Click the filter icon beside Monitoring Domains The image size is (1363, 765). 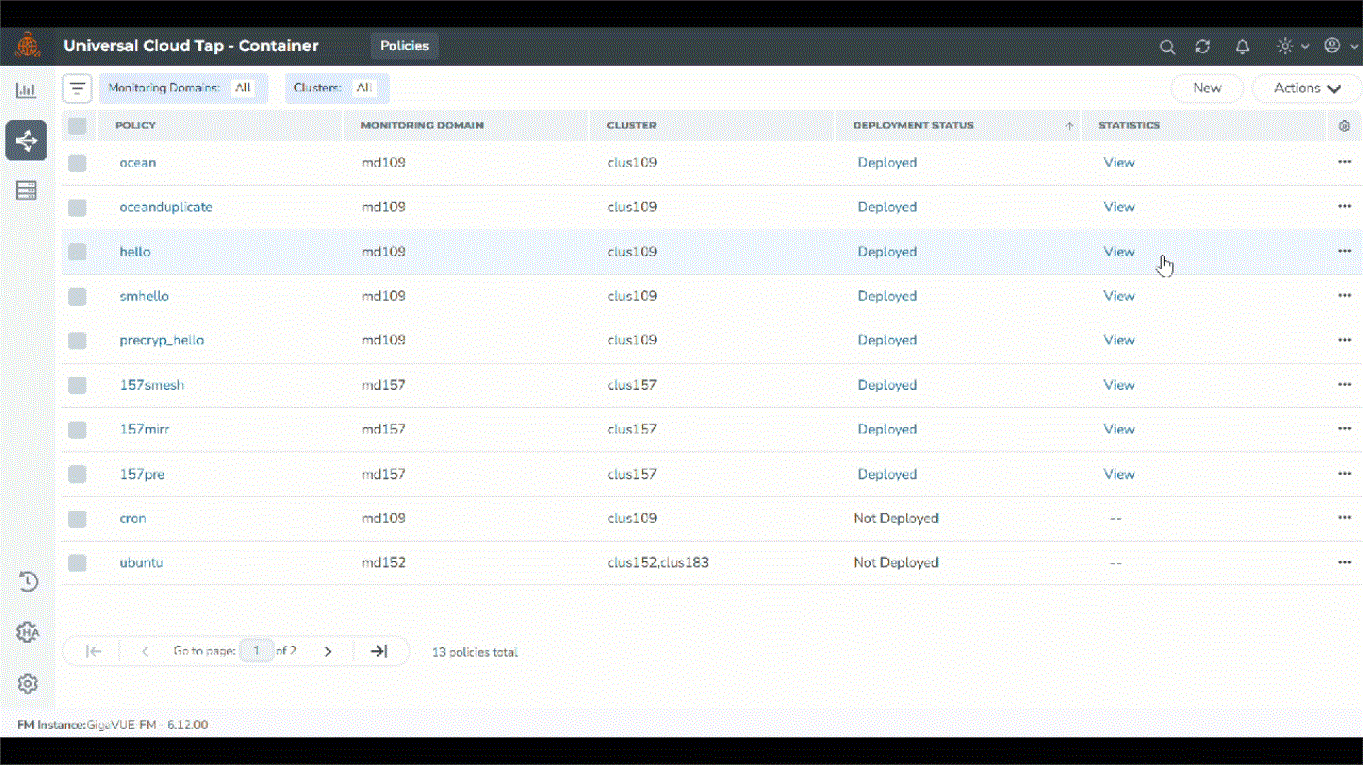(78, 88)
